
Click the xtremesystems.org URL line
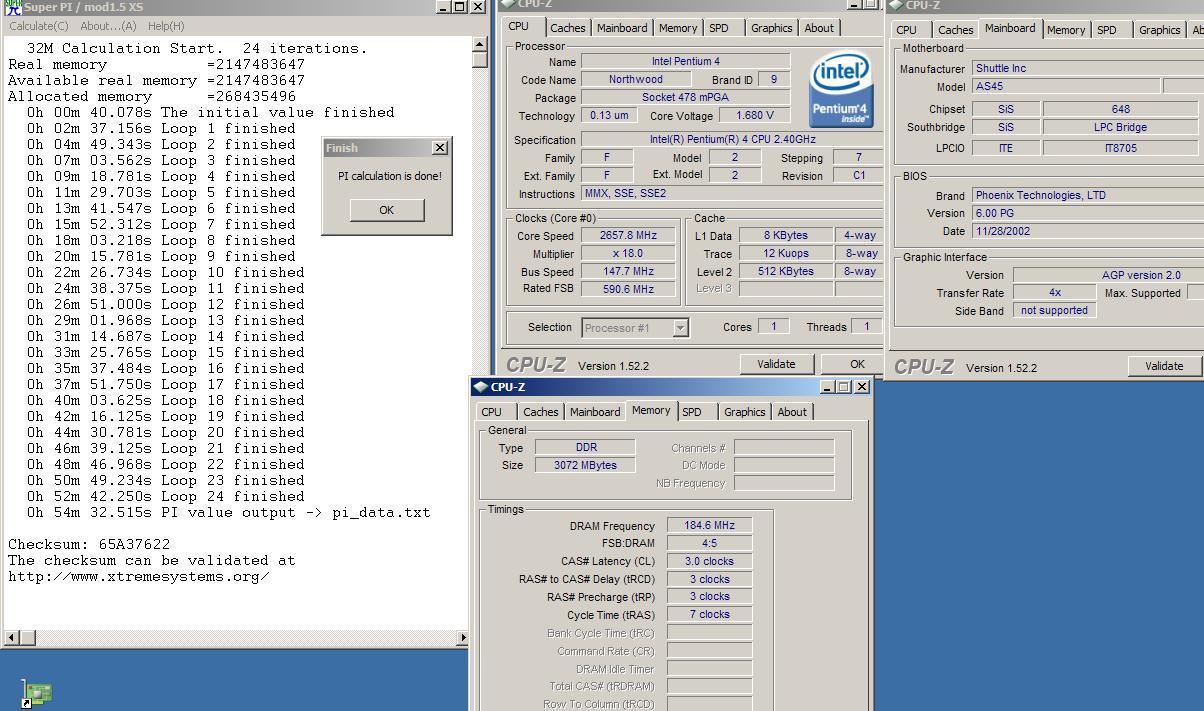coord(139,576)
